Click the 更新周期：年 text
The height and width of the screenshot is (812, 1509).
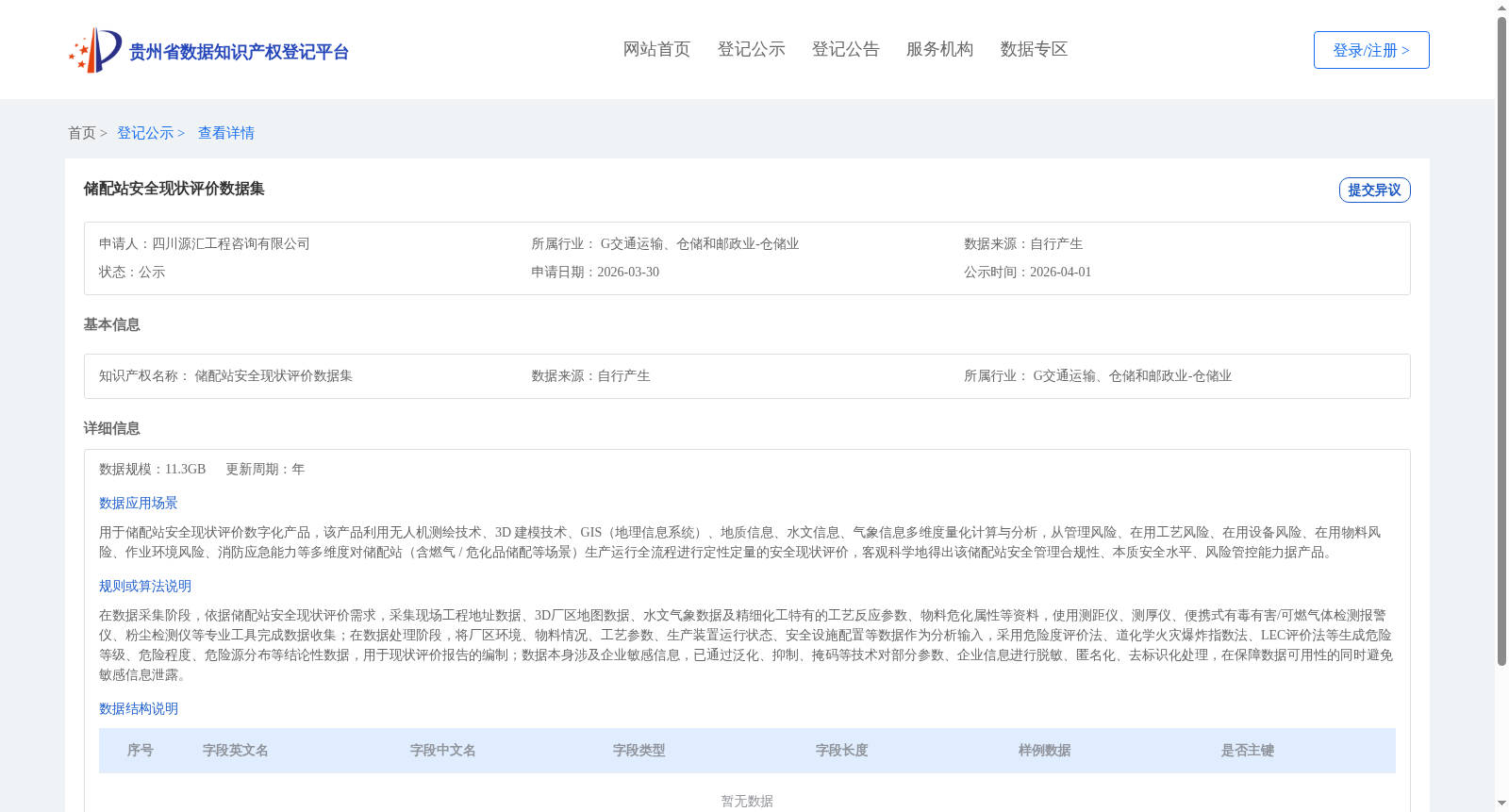[x=265, y=469]
